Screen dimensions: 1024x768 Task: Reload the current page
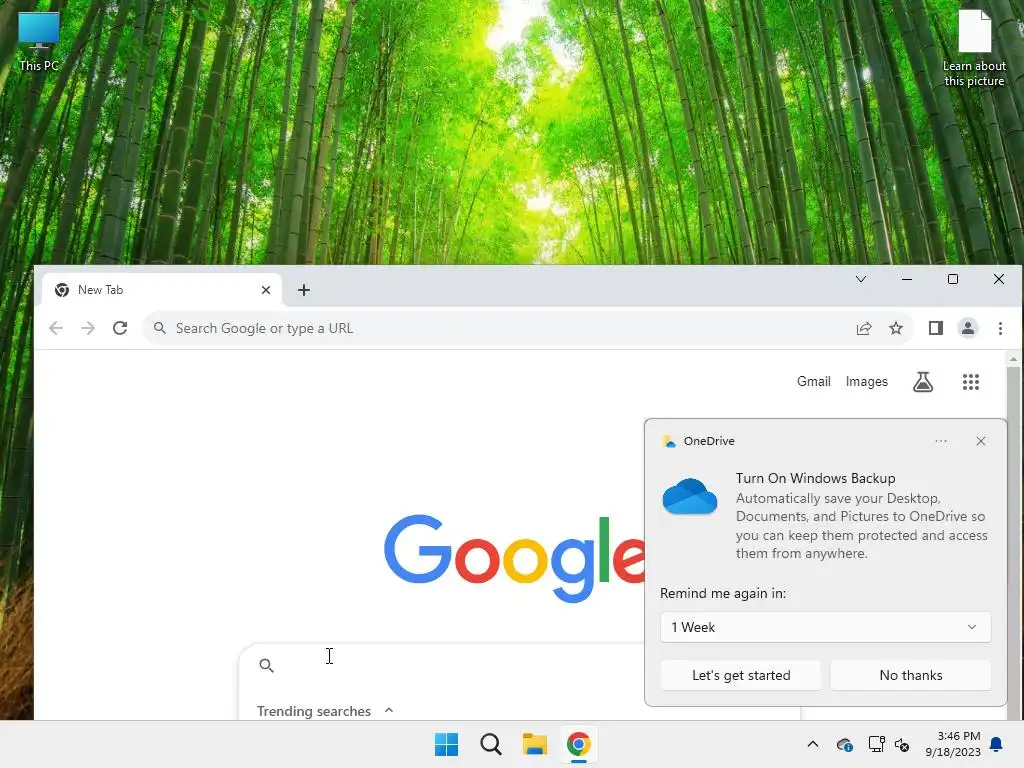click(x=120, y=328)
